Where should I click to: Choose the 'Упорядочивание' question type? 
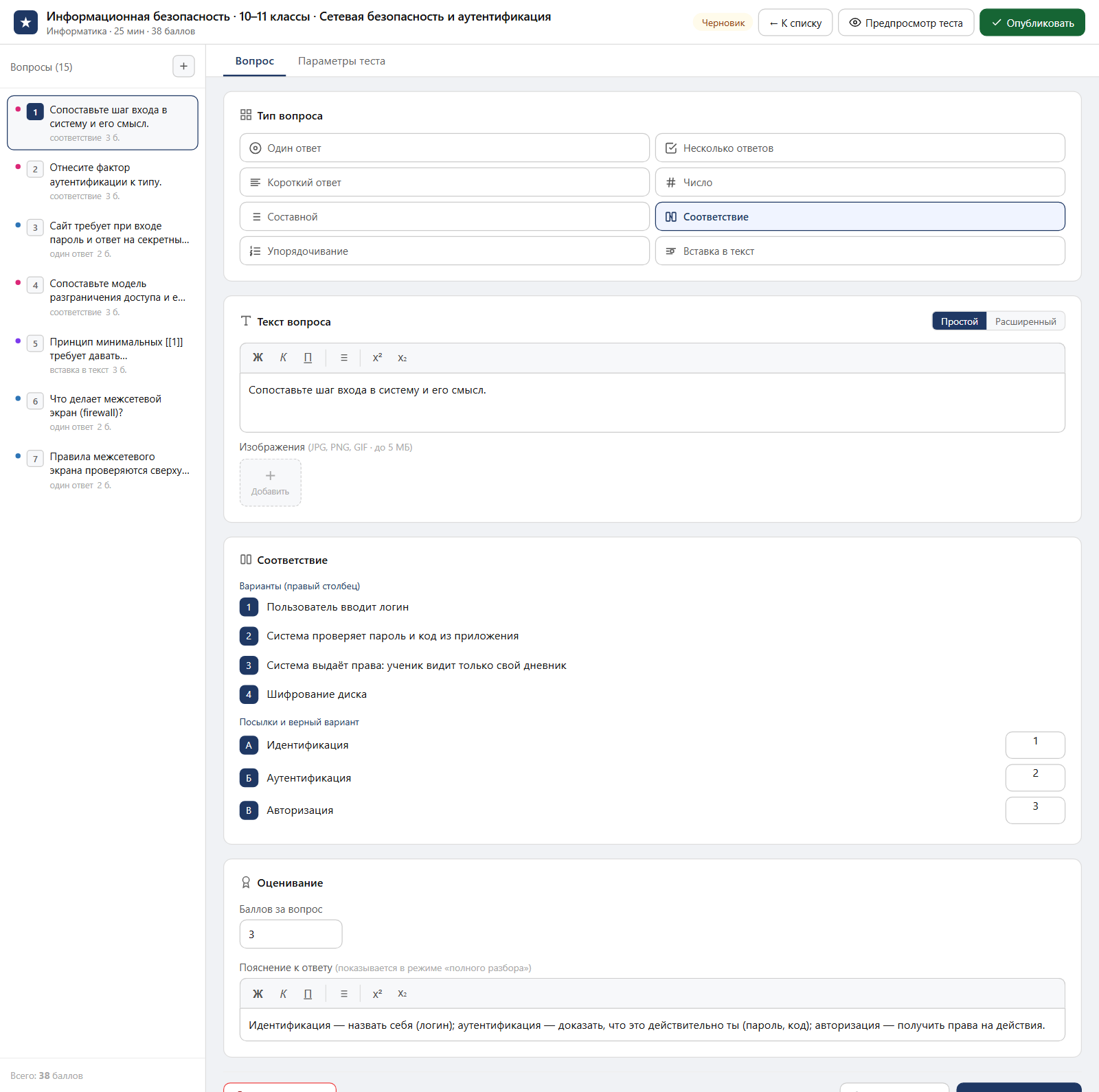(x=444, y=251)
